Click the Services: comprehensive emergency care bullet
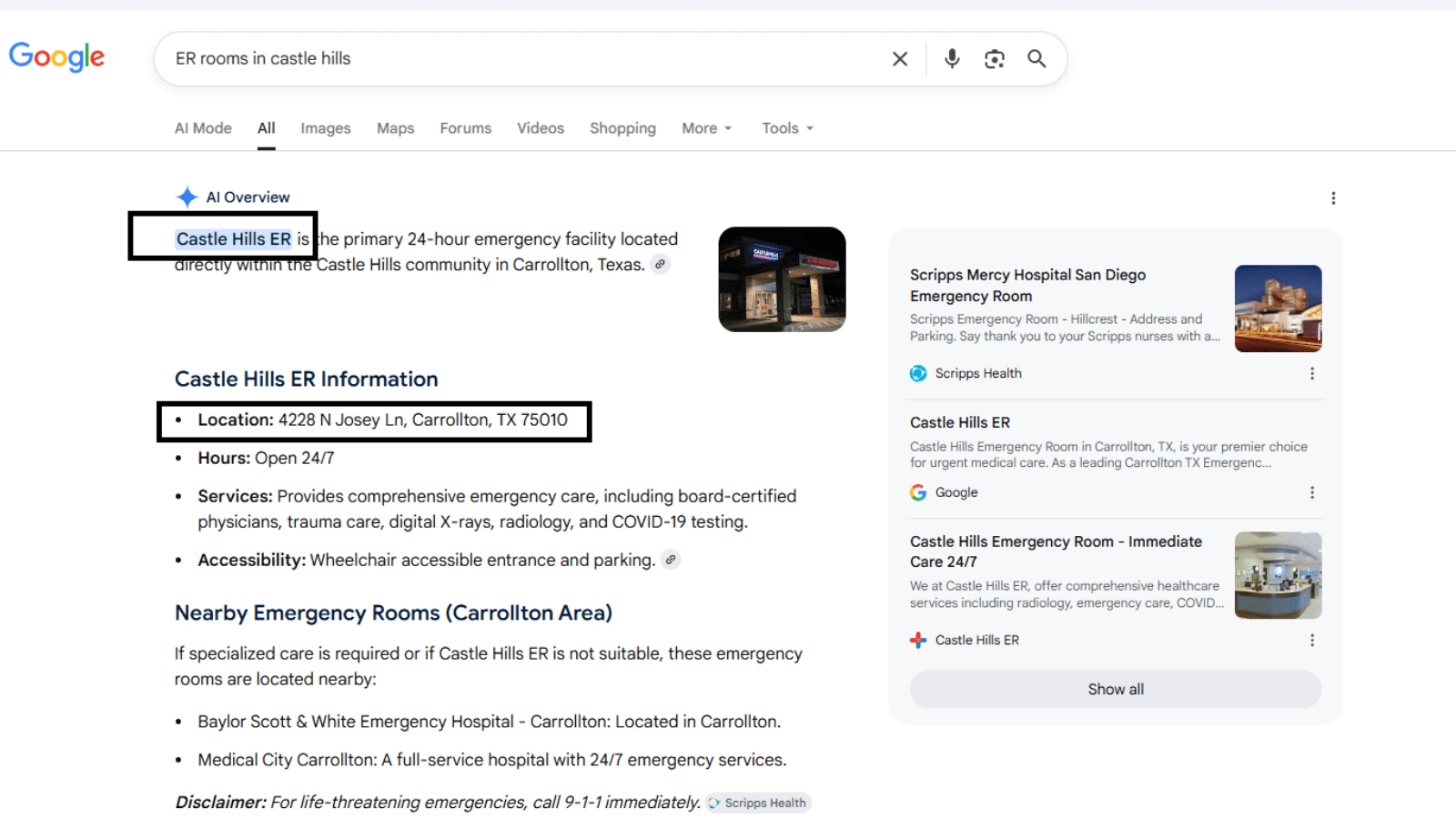 [497, 509]
